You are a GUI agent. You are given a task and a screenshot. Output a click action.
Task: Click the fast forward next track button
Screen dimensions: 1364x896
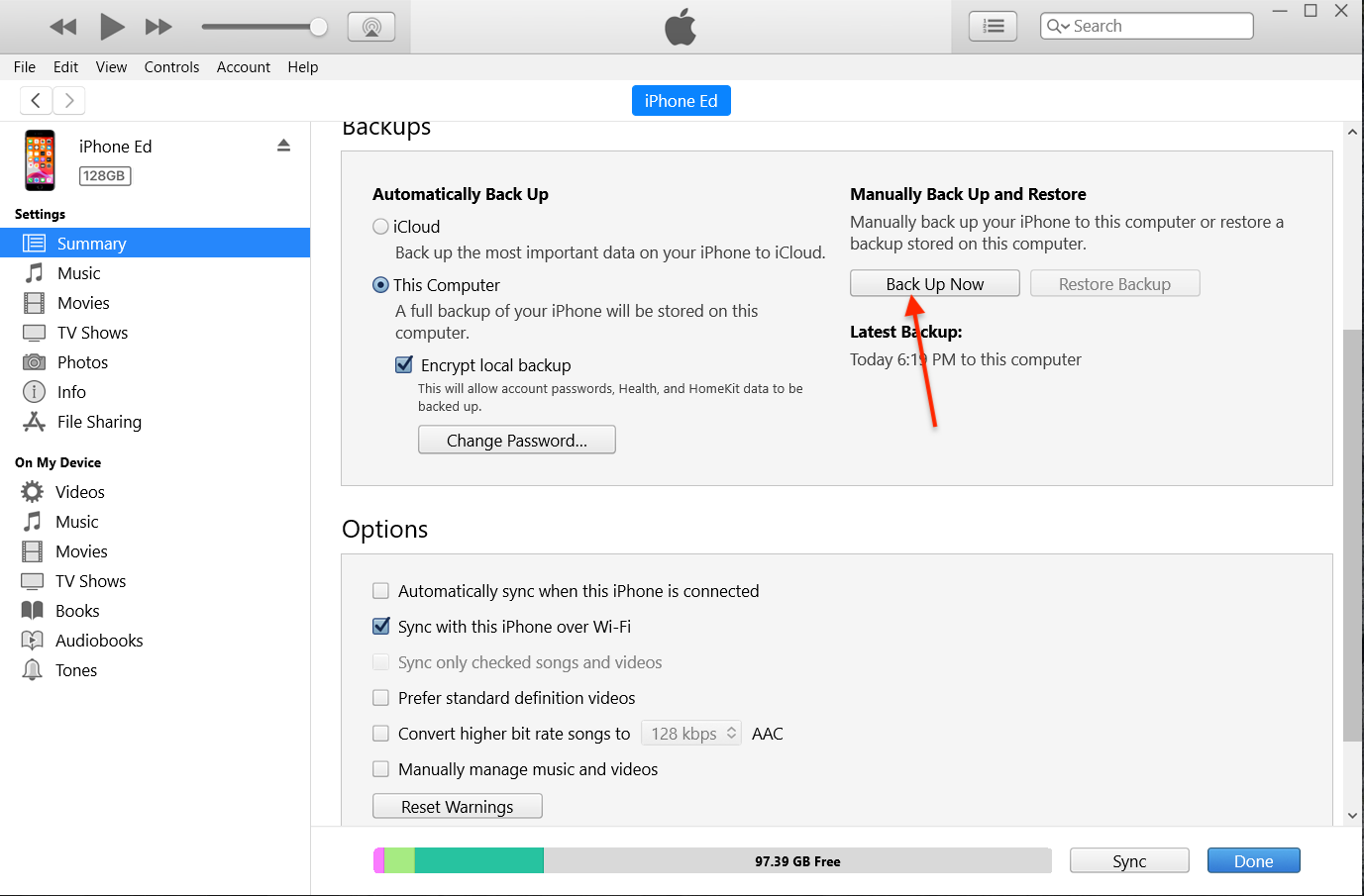158,27
